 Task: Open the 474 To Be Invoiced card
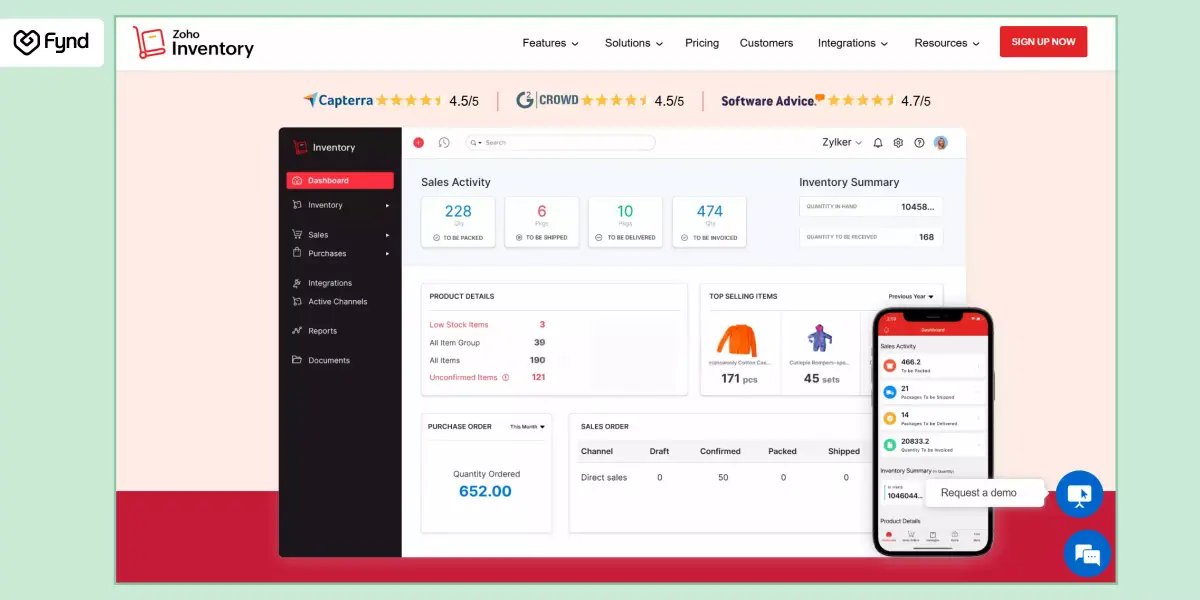[x=709, y=222]
